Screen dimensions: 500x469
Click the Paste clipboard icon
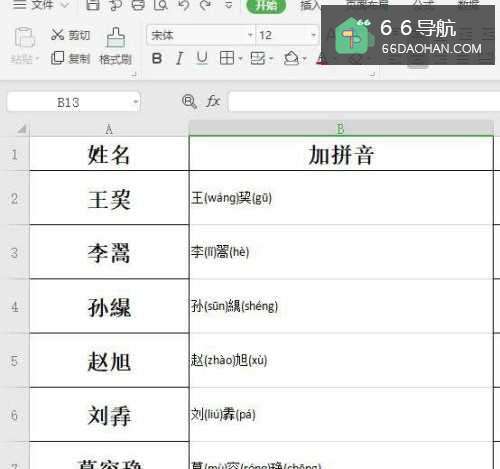click(x=25, y=37)
